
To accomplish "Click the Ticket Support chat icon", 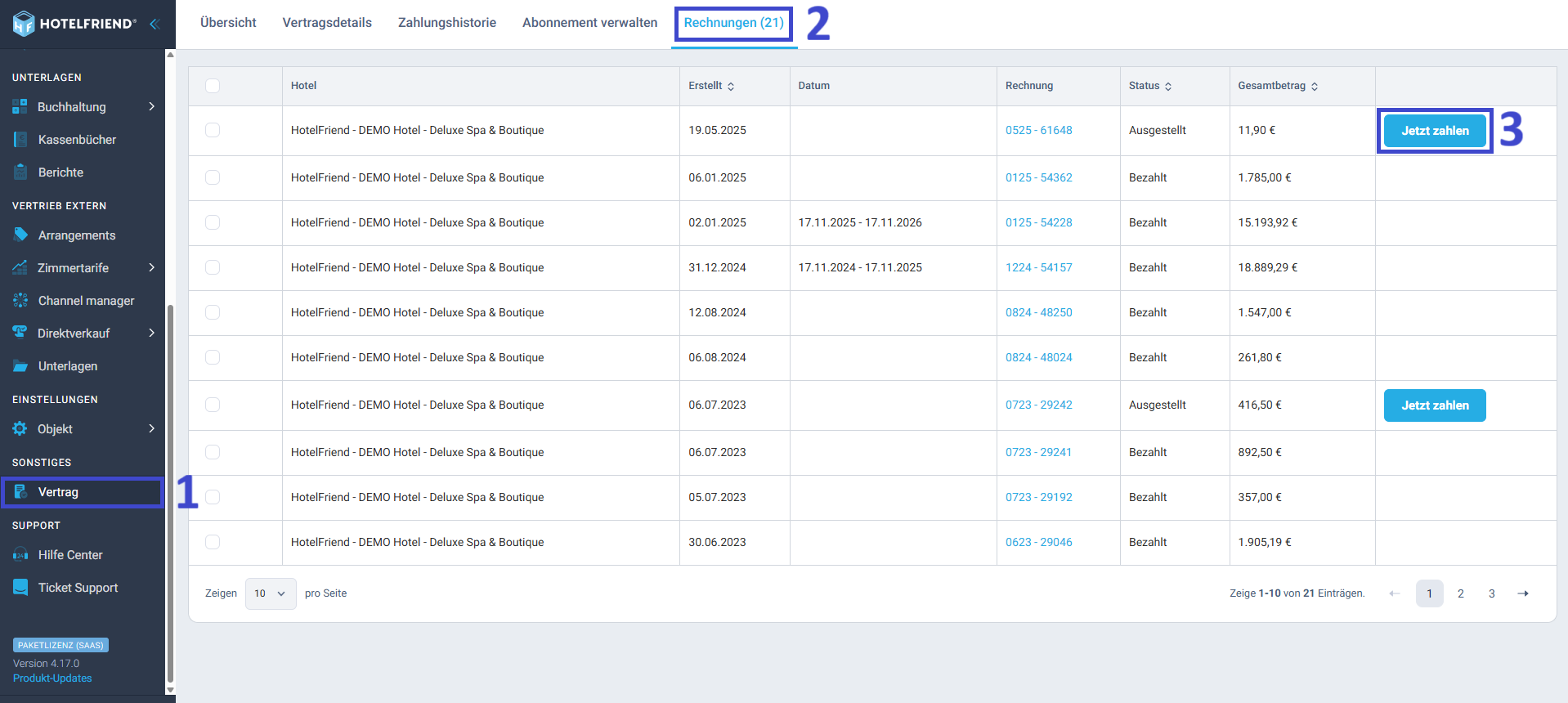I will (x=20, y=588).
